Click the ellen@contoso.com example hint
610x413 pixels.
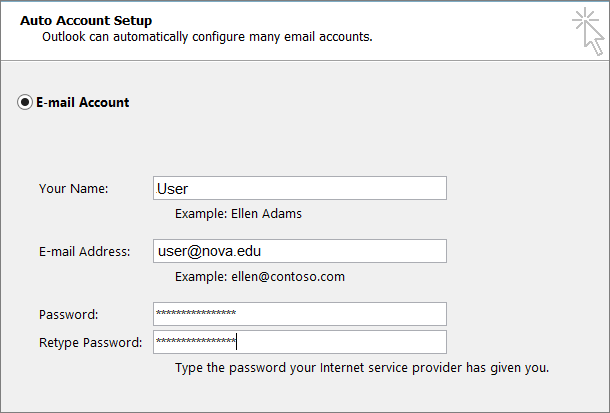tap(260, 276)
